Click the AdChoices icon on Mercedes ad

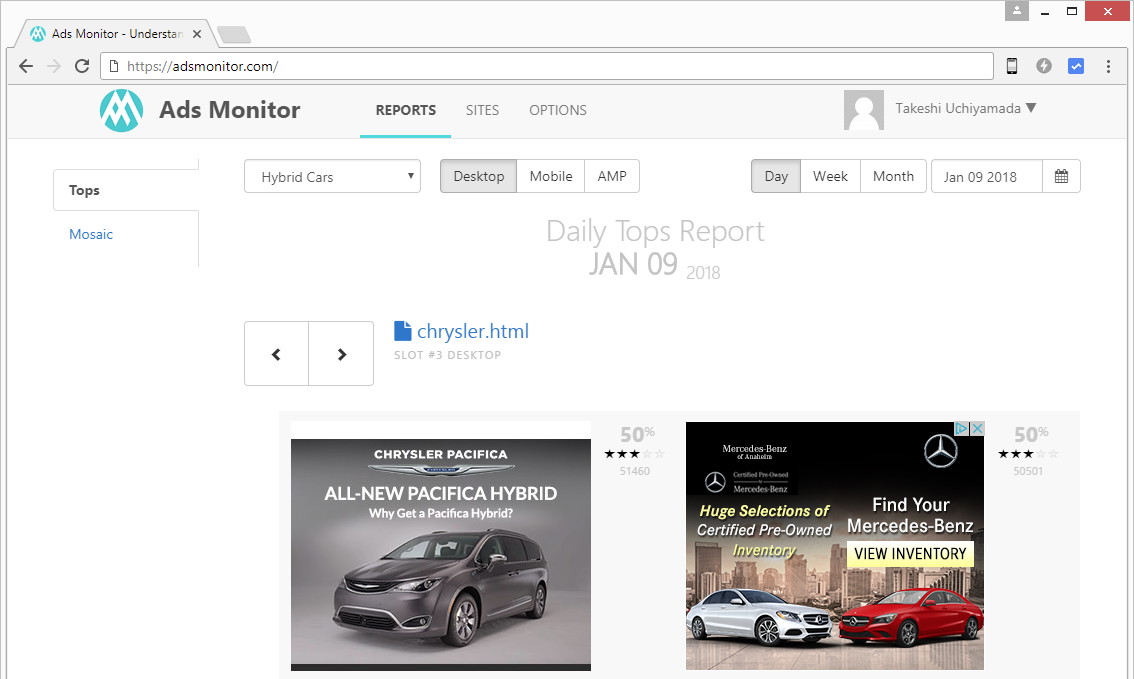click(x=961, y=429)
